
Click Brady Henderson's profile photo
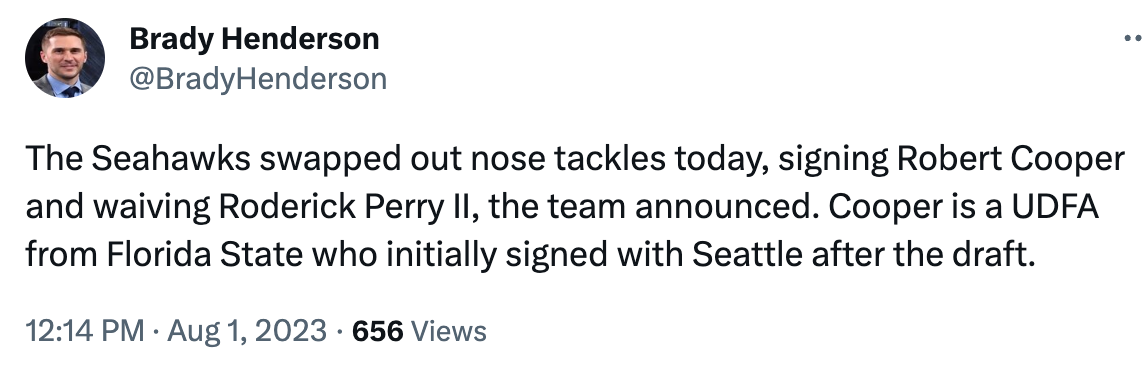(65, 58)
